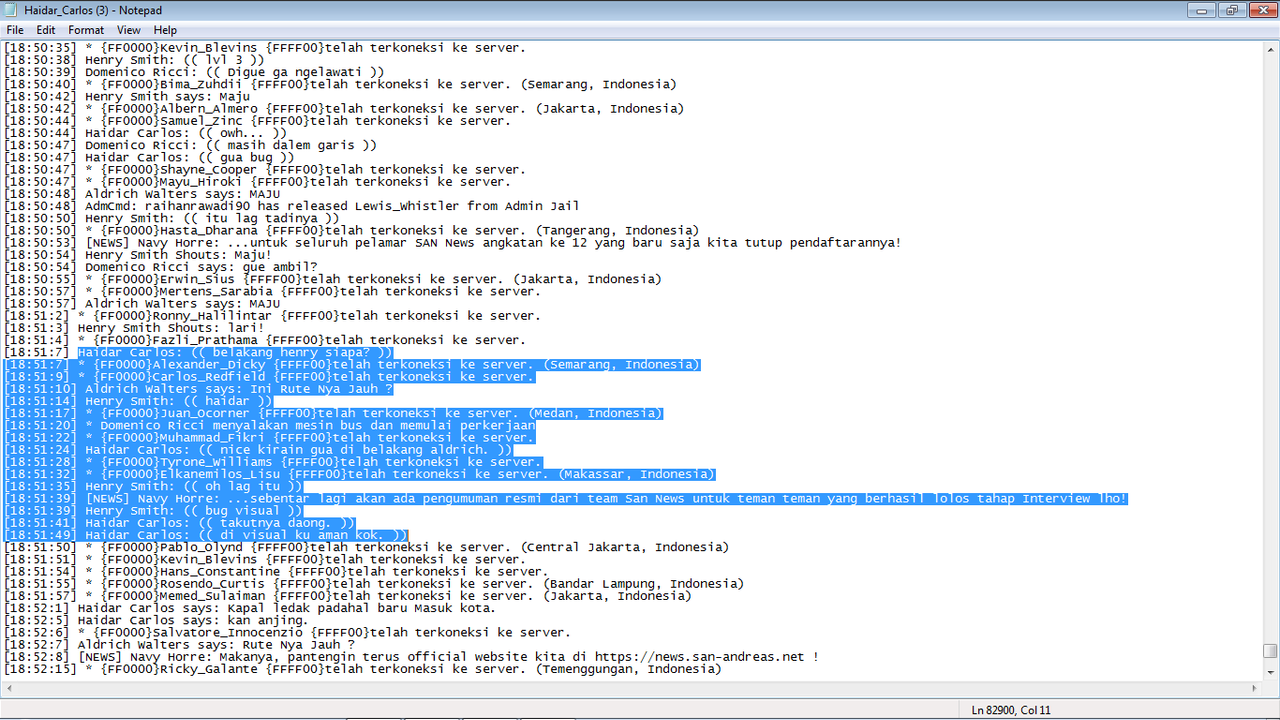Click line 'Kapal ledak padahal baru Masuk kota.'
Screen dimensions: 1280x720
tap(250, 608)
